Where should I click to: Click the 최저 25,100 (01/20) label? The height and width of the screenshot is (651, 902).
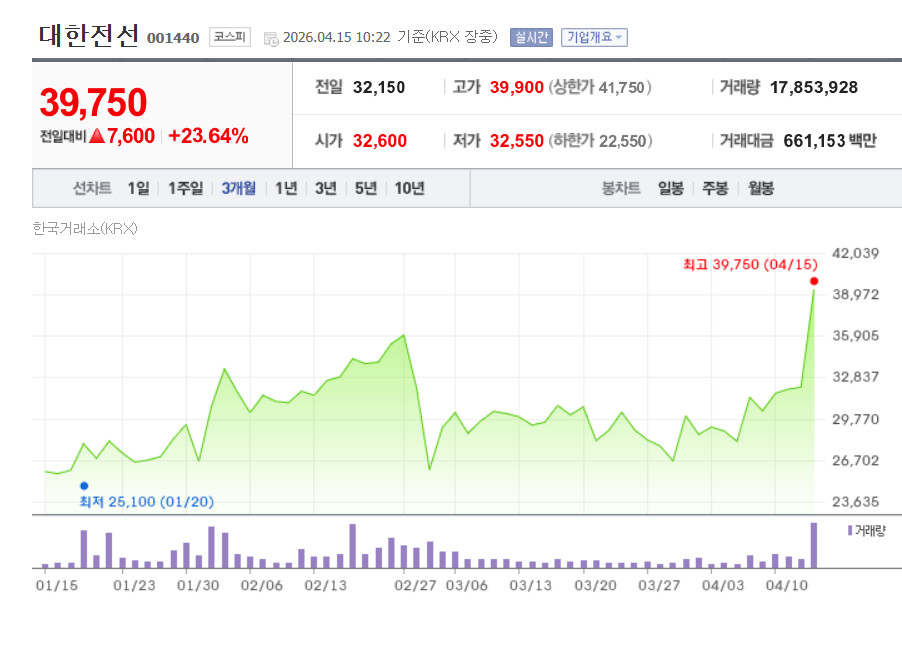click(147, 501)
